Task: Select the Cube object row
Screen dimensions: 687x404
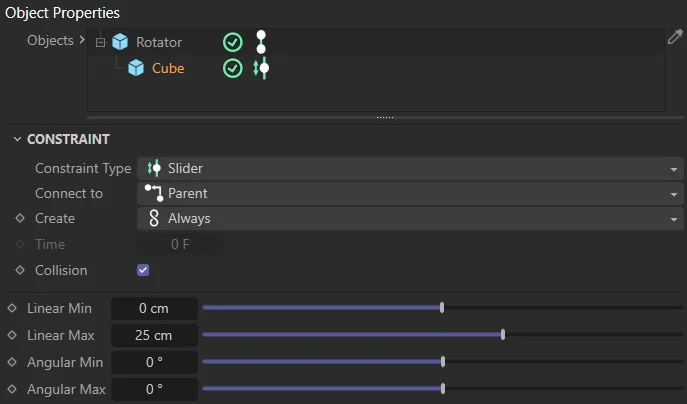Action: coord(376,68)
